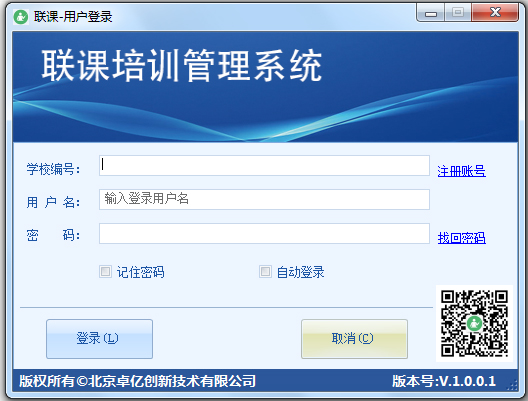Image resolution: width=528 pixels, height=401 pixels.
Task: Click the 版本号:V.1.0.0.1 version label
Action: click(444, 381)
